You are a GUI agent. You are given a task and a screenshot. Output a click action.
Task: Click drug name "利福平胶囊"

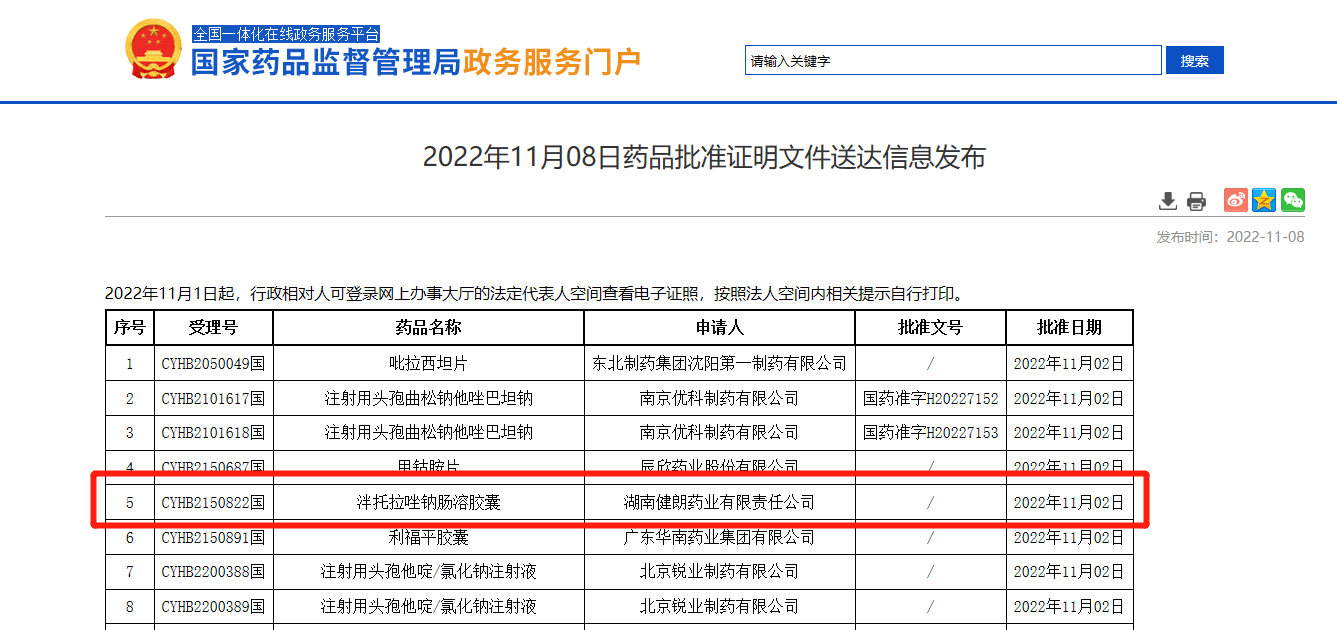[x=428, y=538]
